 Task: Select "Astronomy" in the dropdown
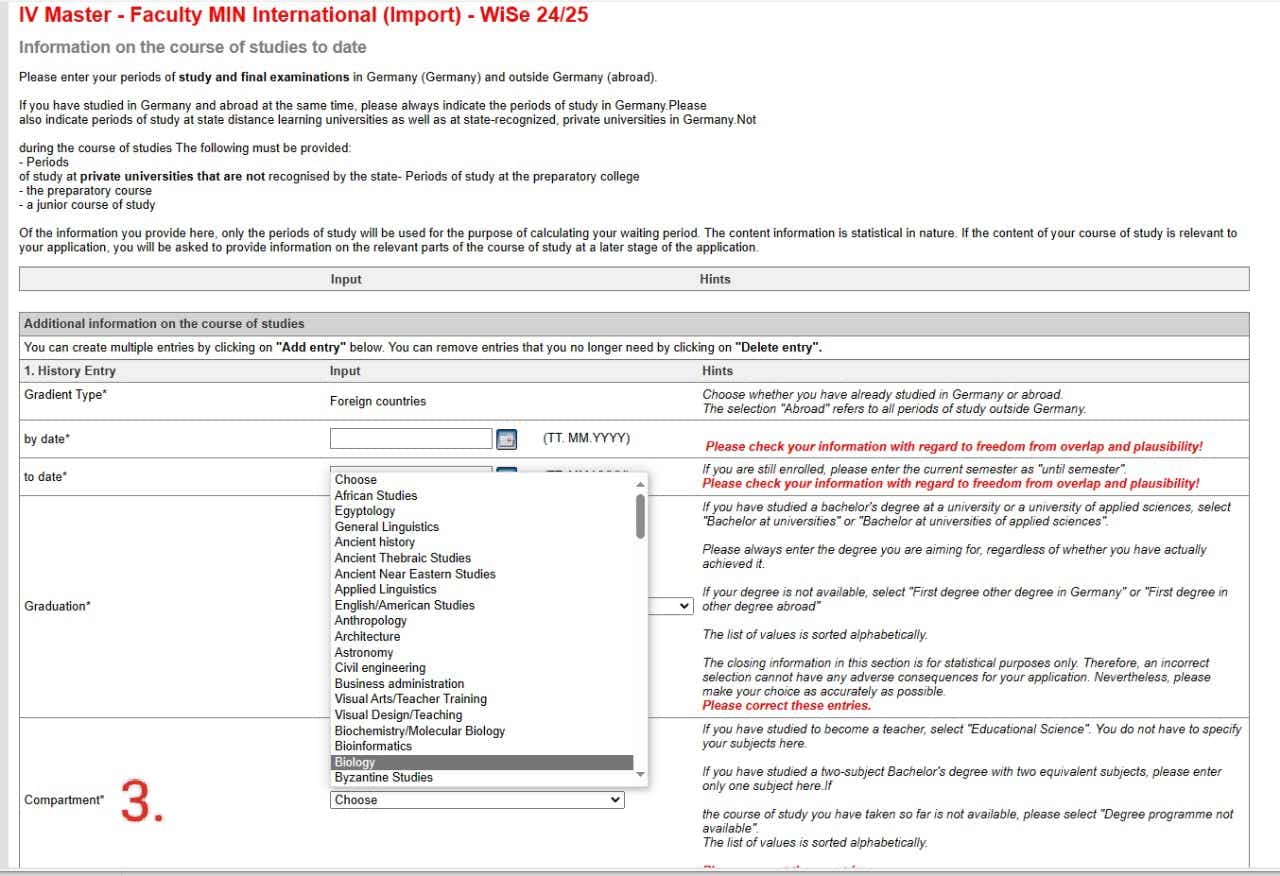[x=363, y=652]
